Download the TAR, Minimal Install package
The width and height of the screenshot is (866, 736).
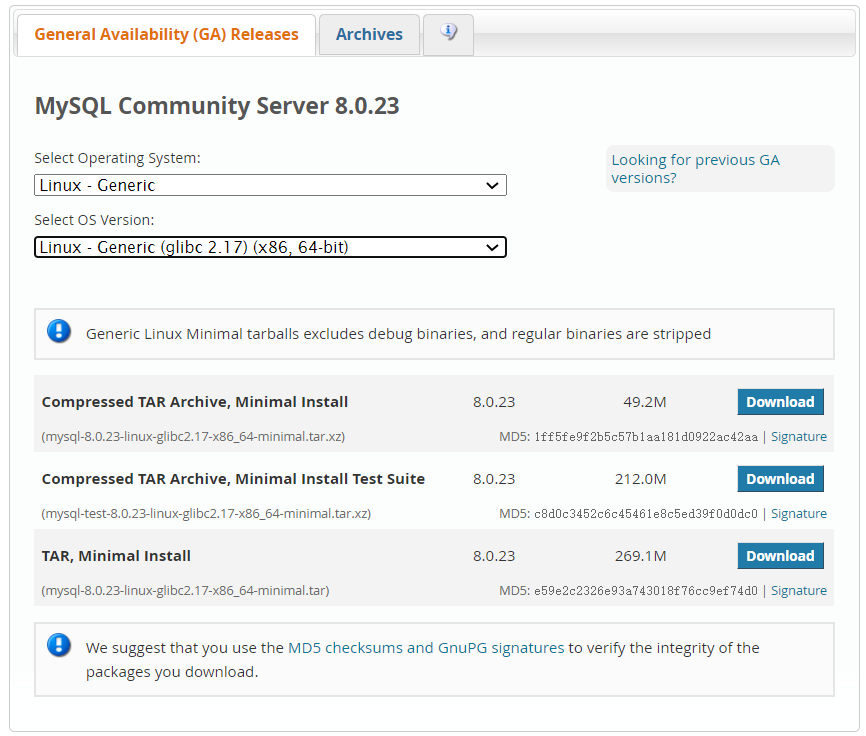click(780, 555)
